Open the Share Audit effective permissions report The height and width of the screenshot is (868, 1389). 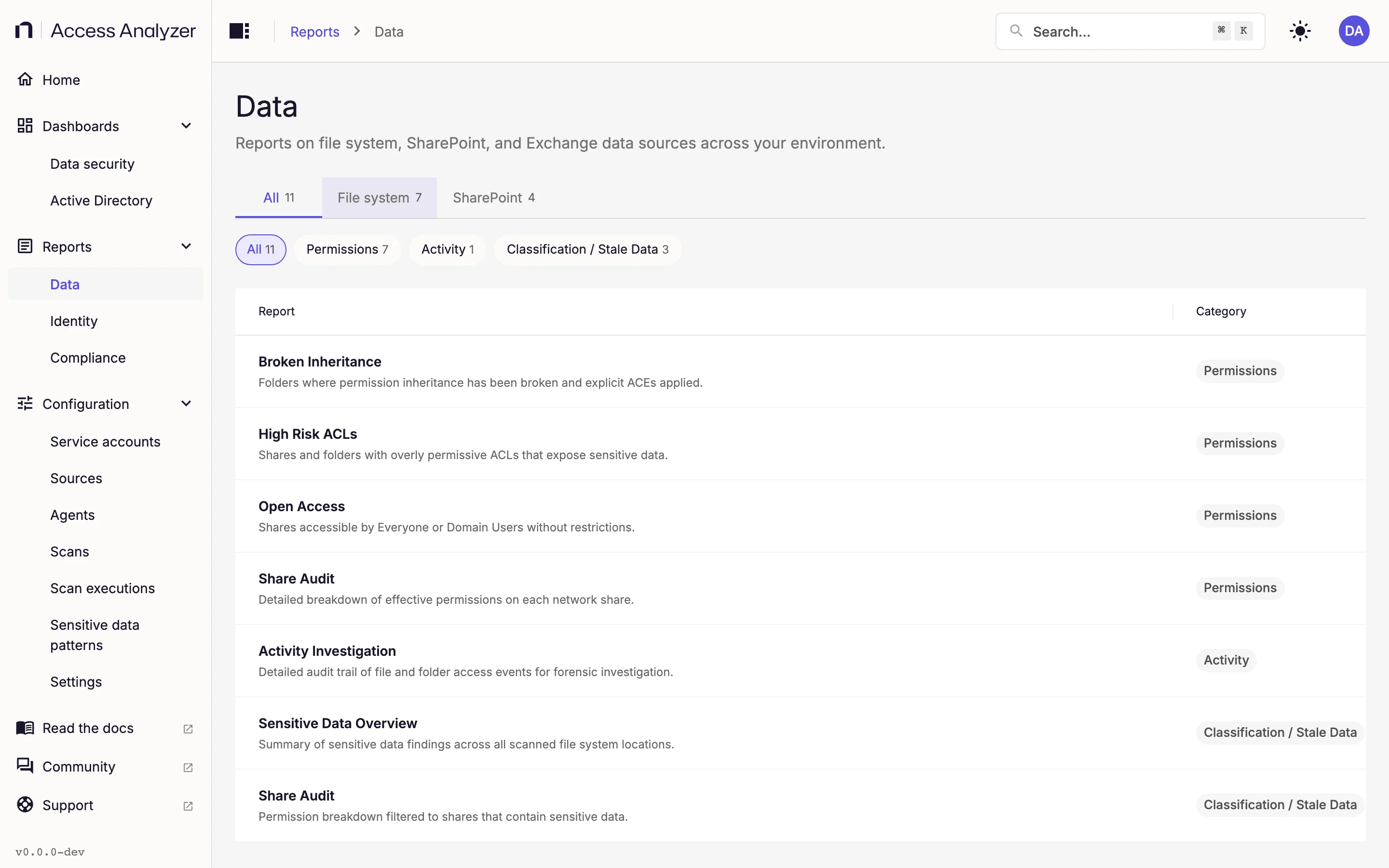point(800,588)
